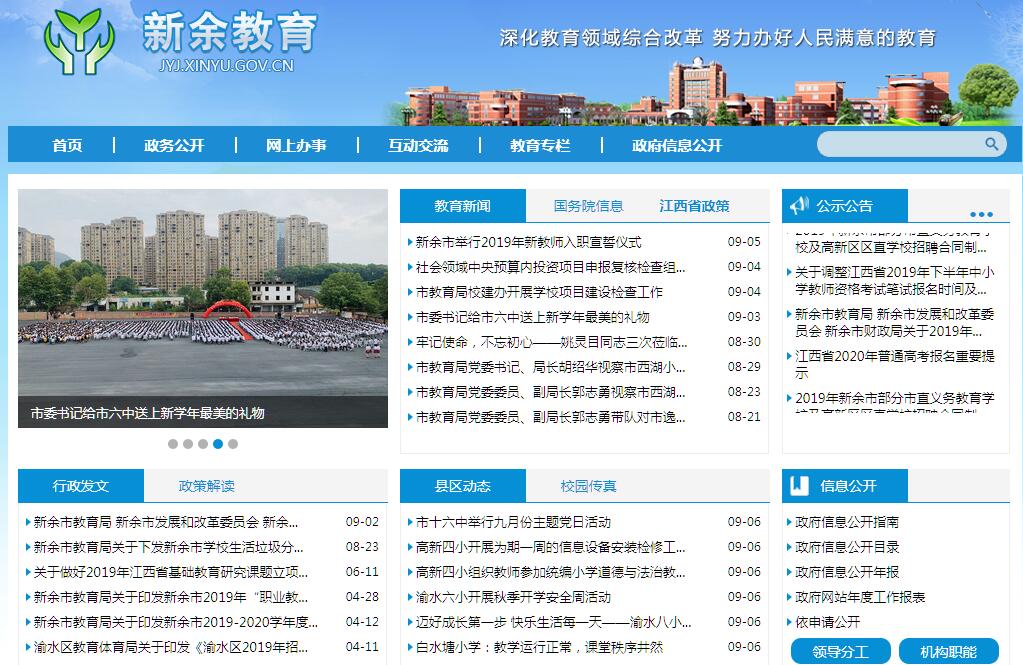Image resolution: width=1023 pixels, height=665 pixels.
Task: Open document 渝水区教育体育局关于印发
Action: 170,647
